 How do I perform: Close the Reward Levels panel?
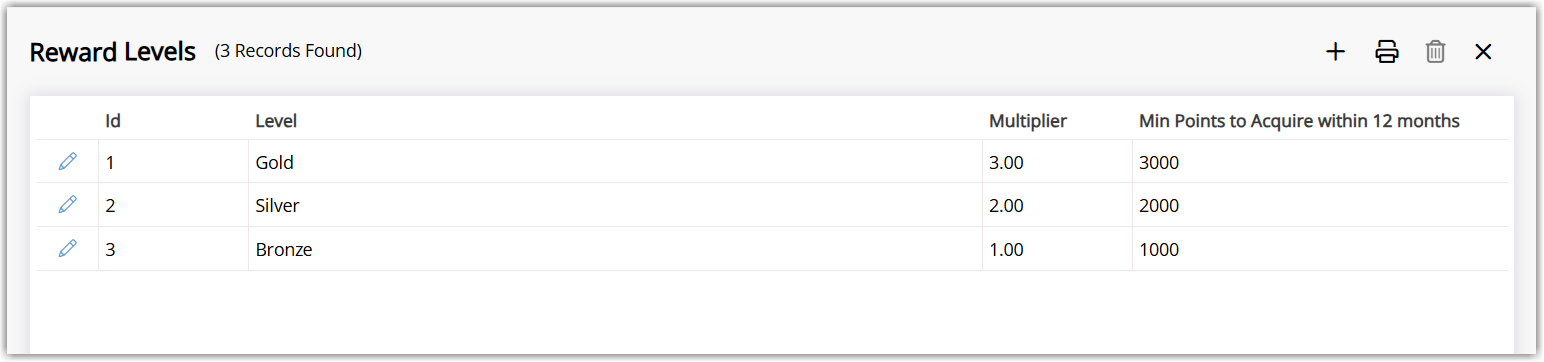coord(1483,52)
